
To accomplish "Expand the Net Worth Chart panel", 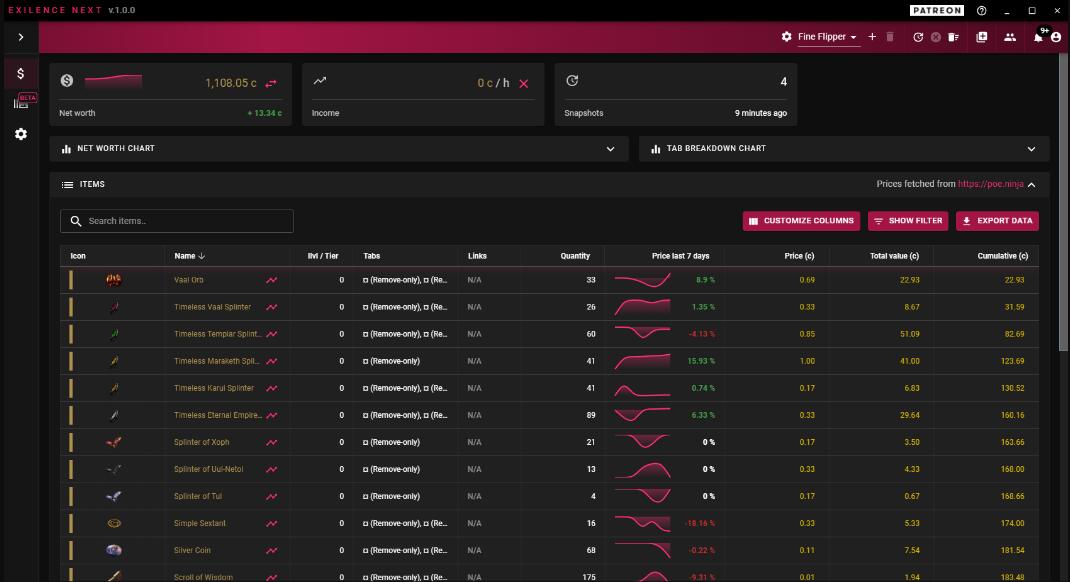I will [x=339, y=148].
